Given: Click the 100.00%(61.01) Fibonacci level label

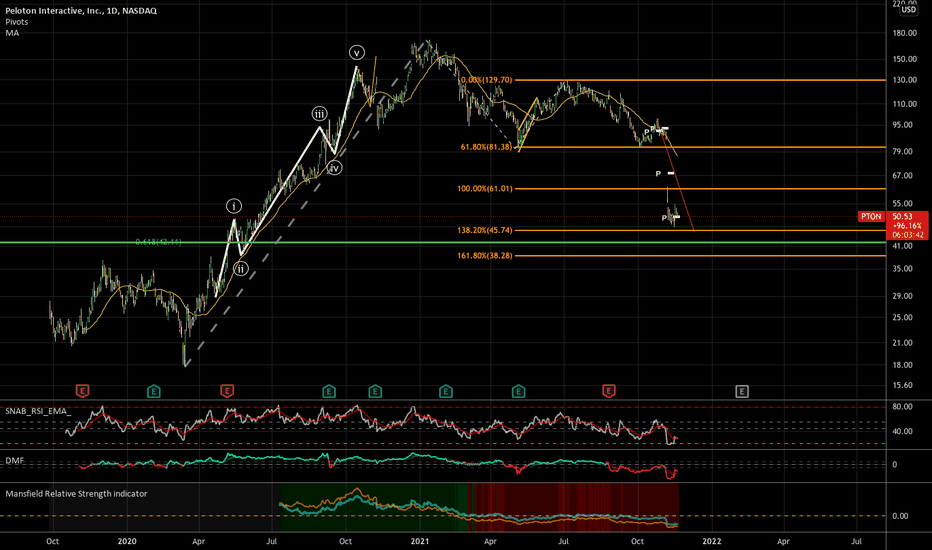Looking at the screenshot, I should click(484, 188).
